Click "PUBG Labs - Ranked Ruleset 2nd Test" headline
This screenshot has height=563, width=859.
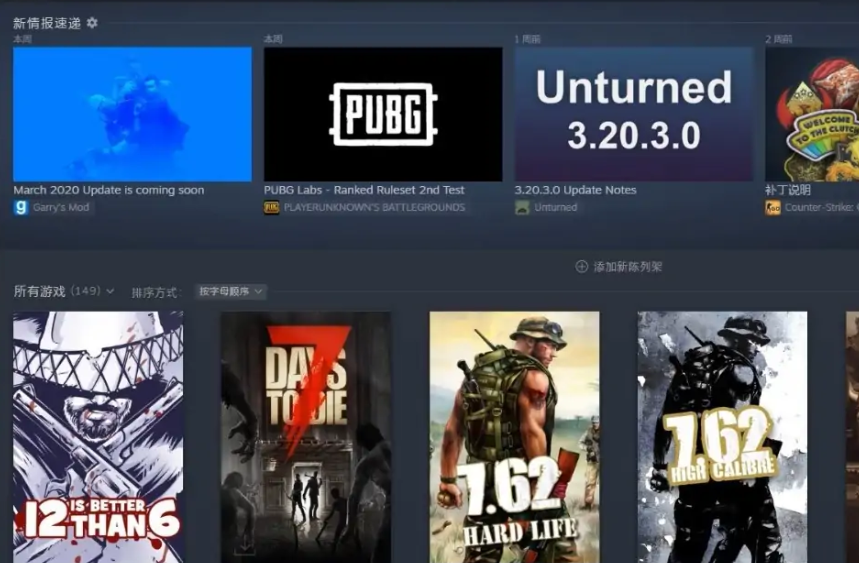tap(364, 190)
